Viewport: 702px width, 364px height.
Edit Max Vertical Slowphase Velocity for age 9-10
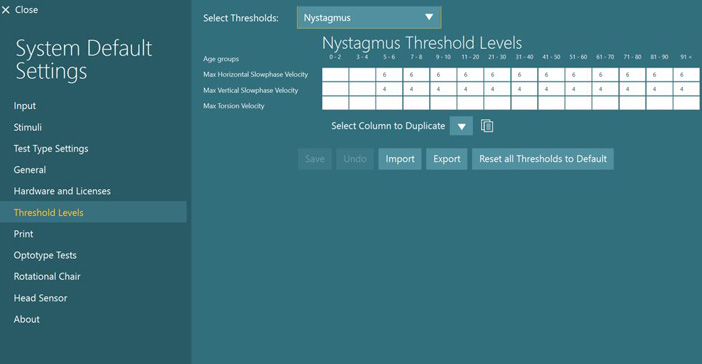(x=443, y=89)
